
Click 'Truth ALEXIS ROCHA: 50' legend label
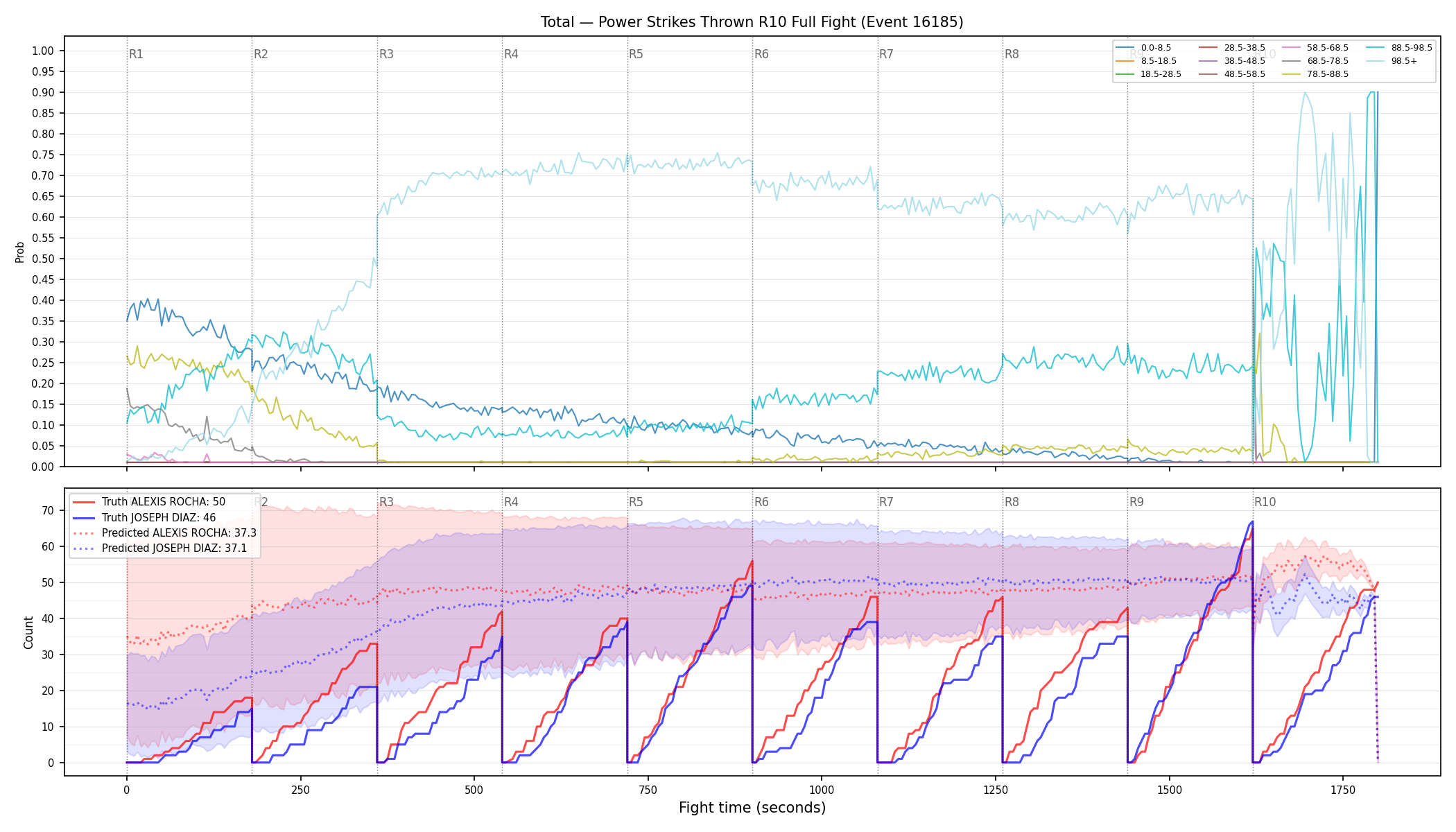tap(164, 502)
